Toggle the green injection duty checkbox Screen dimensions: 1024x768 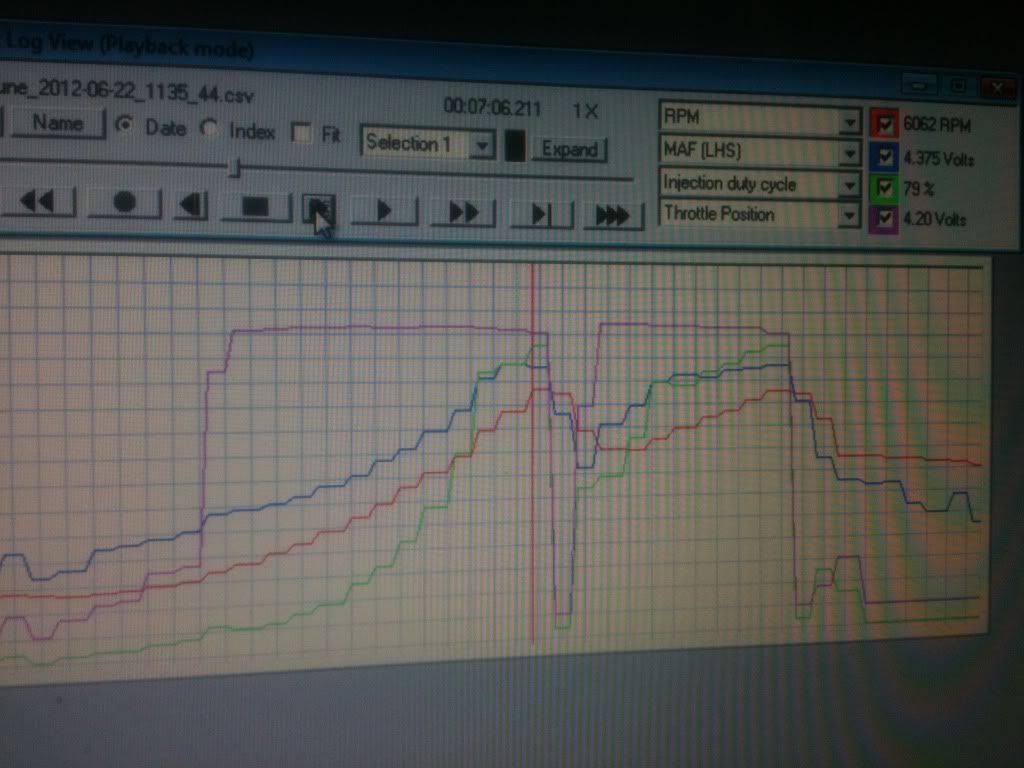coord(885,188)
